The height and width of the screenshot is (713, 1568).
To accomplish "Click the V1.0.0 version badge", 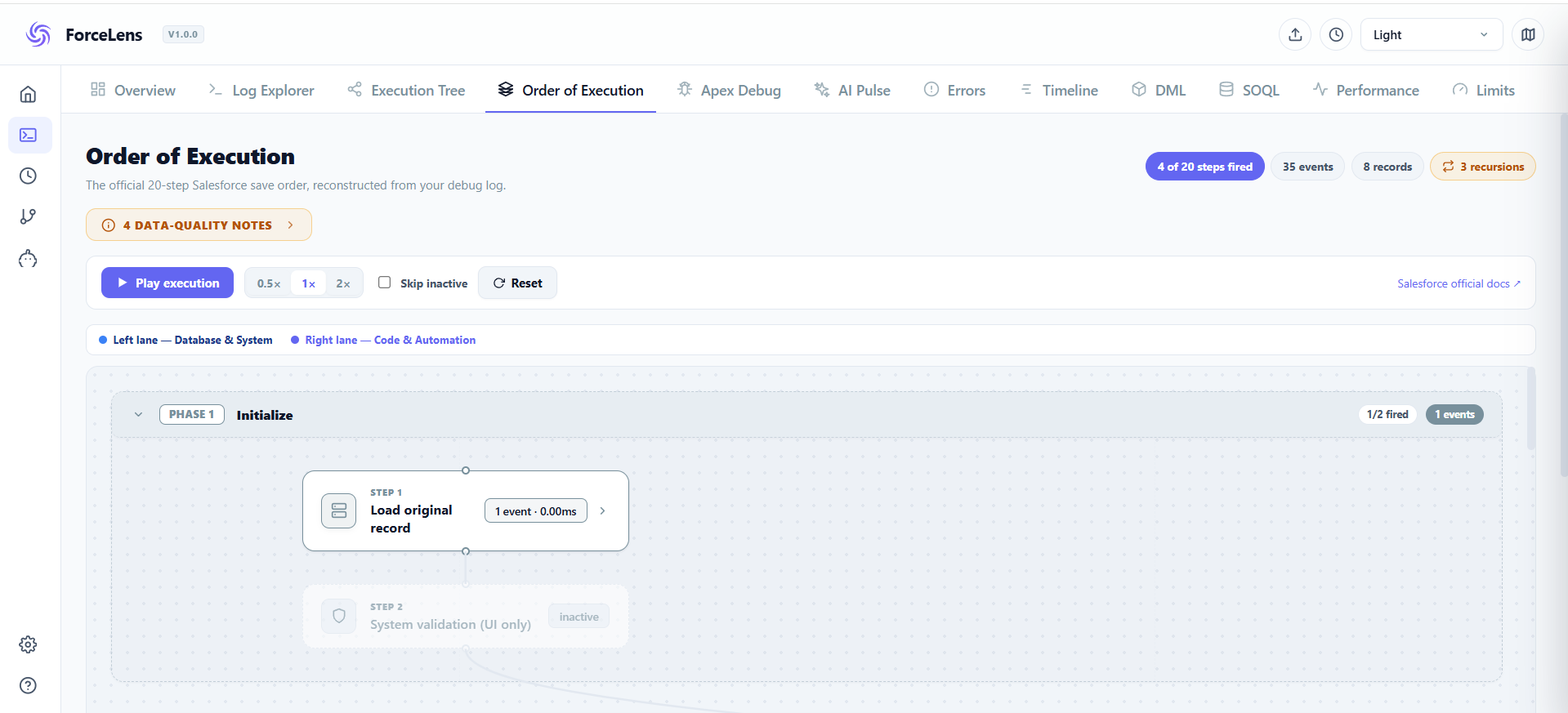I will point(183,34).
